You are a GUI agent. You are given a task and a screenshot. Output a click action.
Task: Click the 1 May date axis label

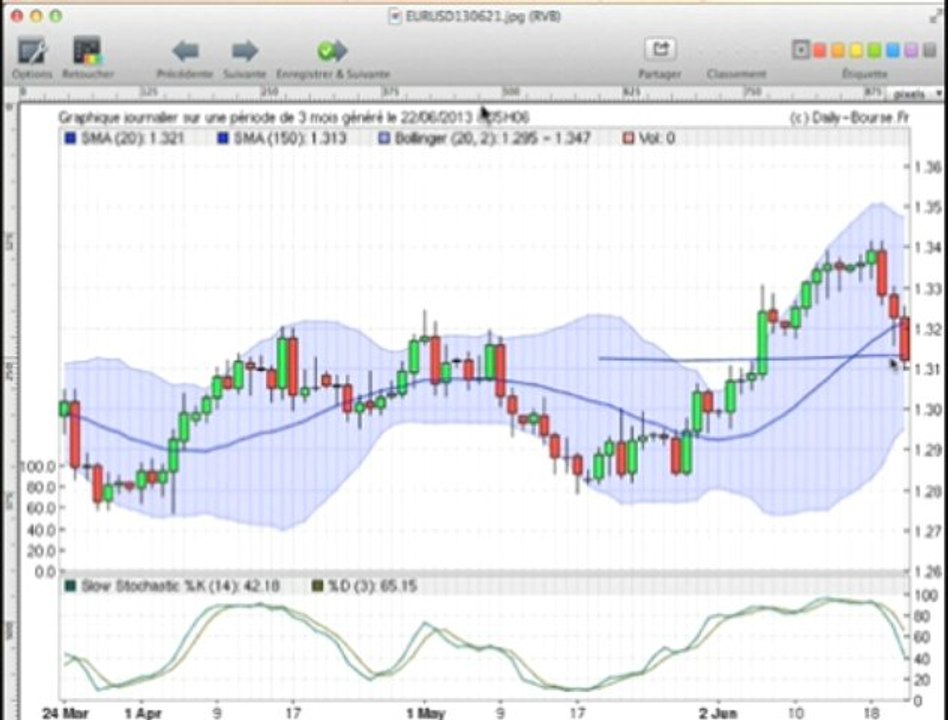(425, 713)
